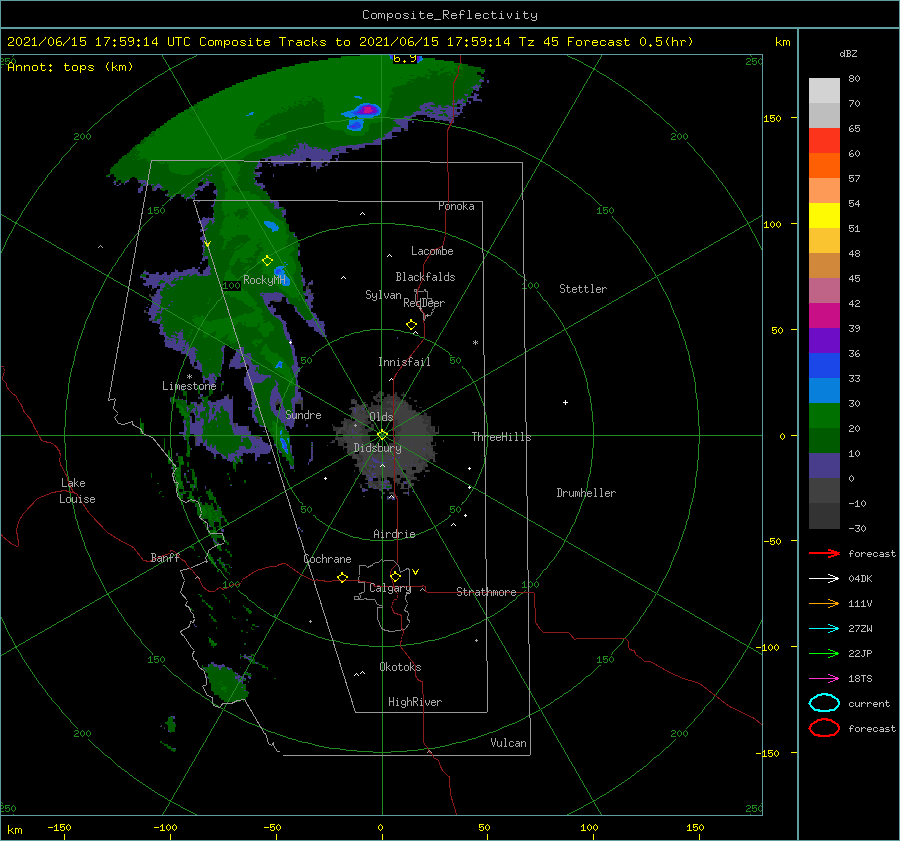The height and width of the screenshot is (841, 900).
Task: Click the red forecast arrow in legend
Action: tap(824, 553)
